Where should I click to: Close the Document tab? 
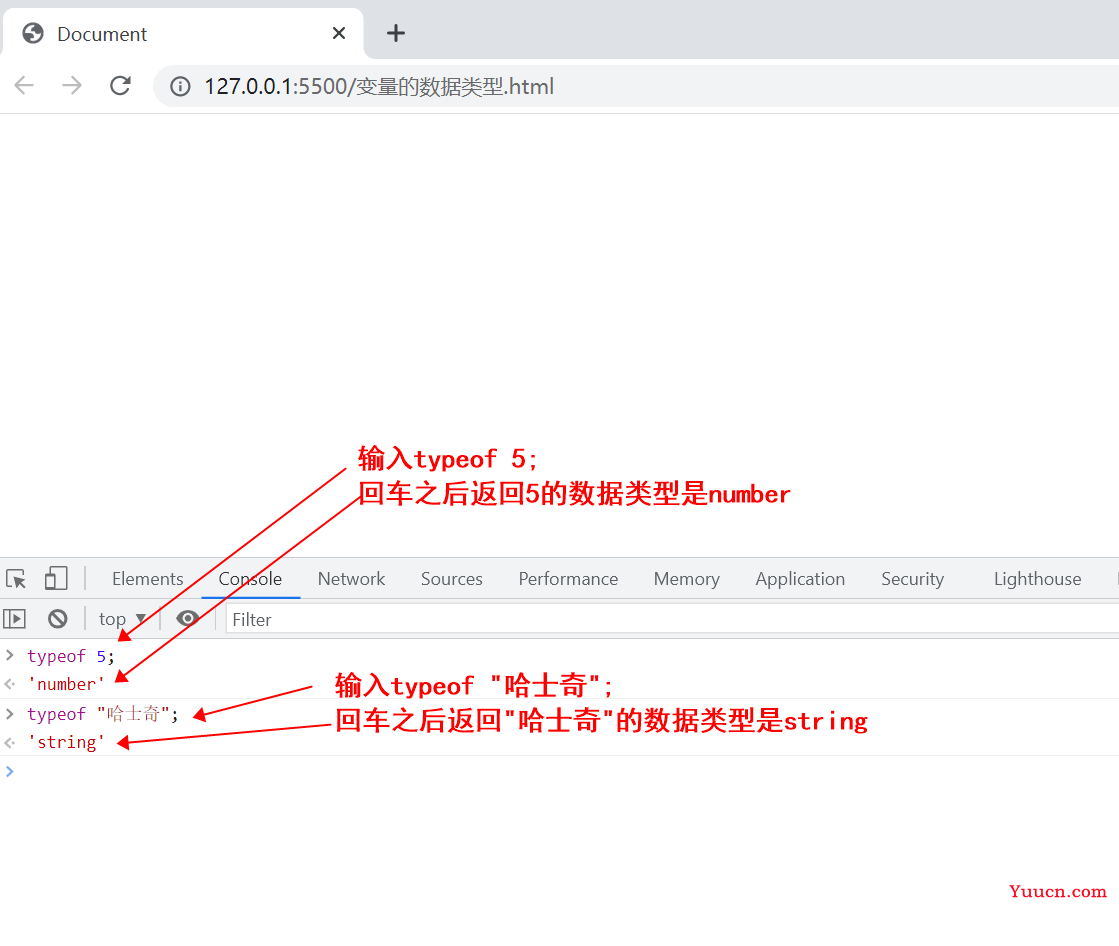[339, 33]
